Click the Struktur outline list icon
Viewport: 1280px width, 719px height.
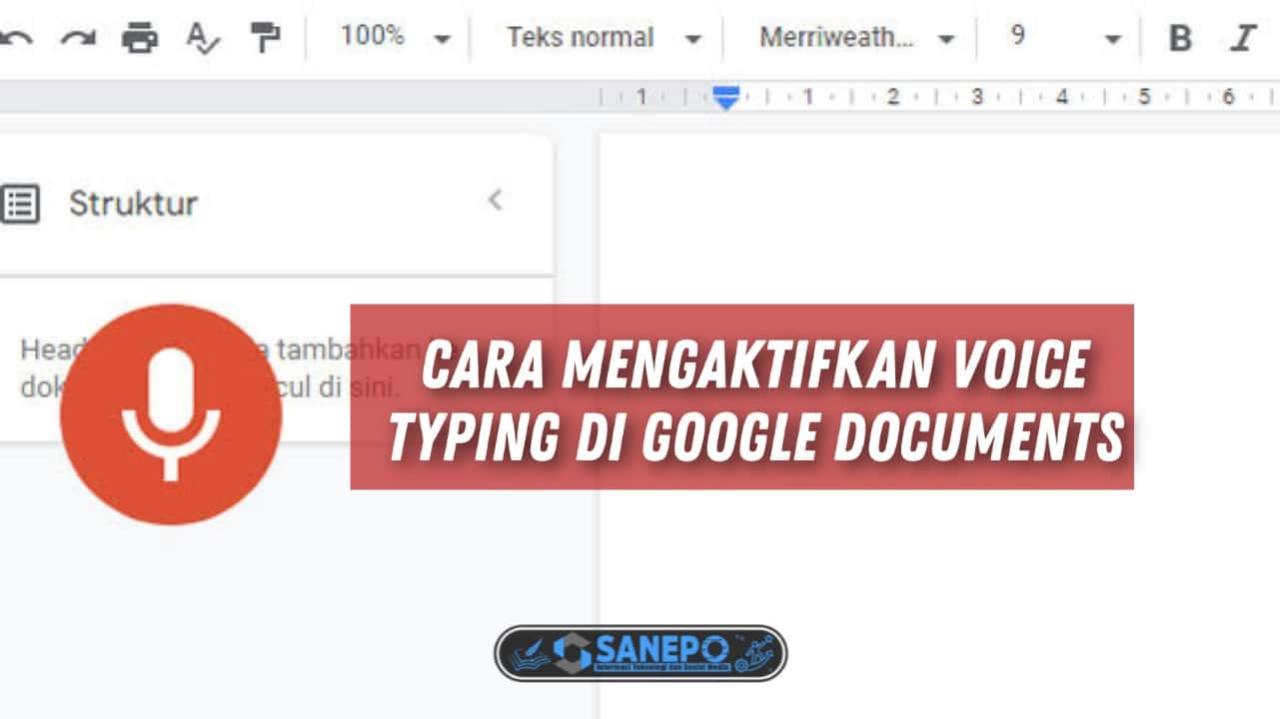[x=19, y=203]
